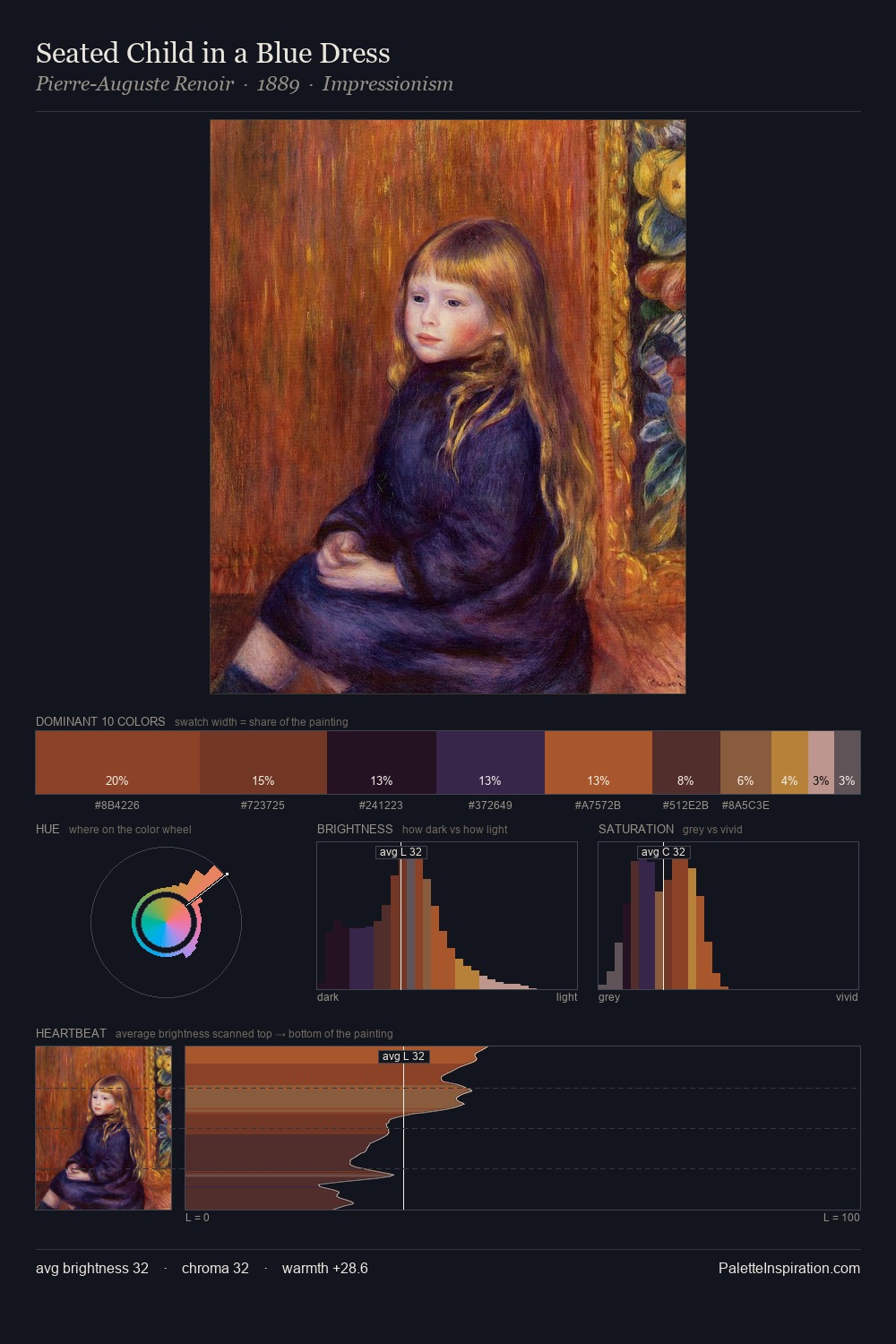Click the heartbeat brightness profile chart

[522, 1128]
